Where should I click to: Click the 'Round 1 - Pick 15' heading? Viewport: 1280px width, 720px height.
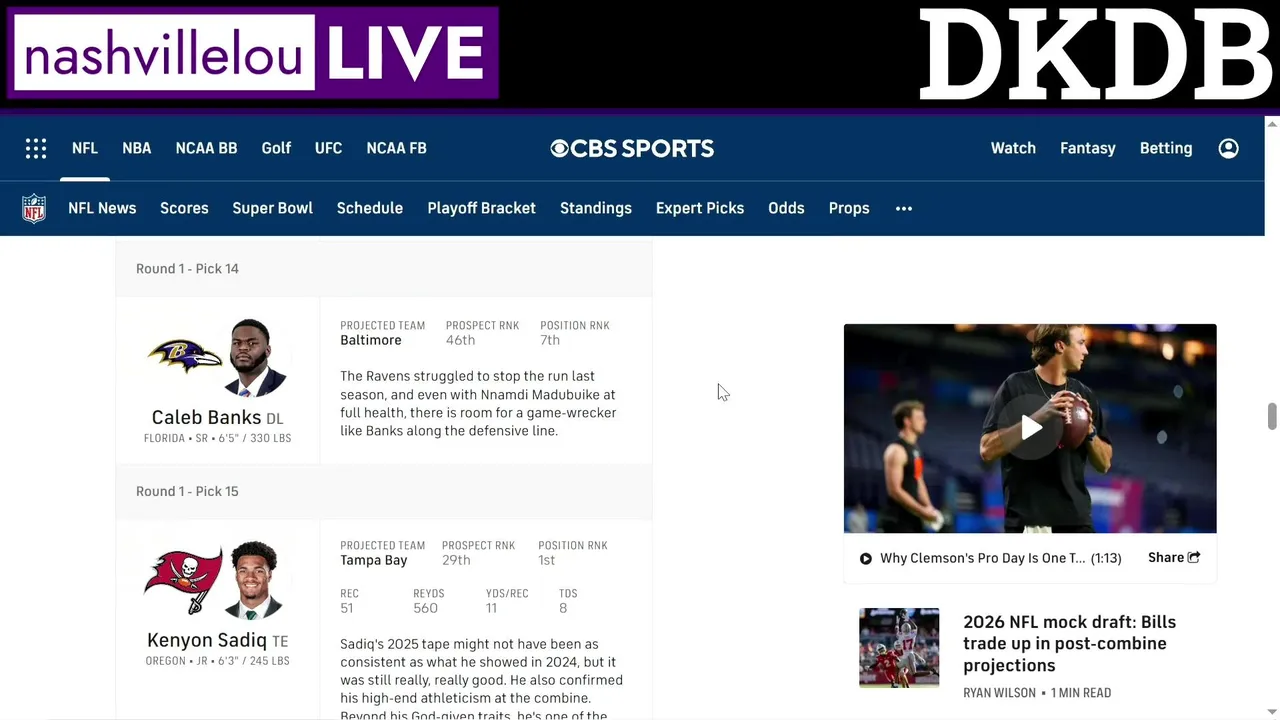[187, 491]
